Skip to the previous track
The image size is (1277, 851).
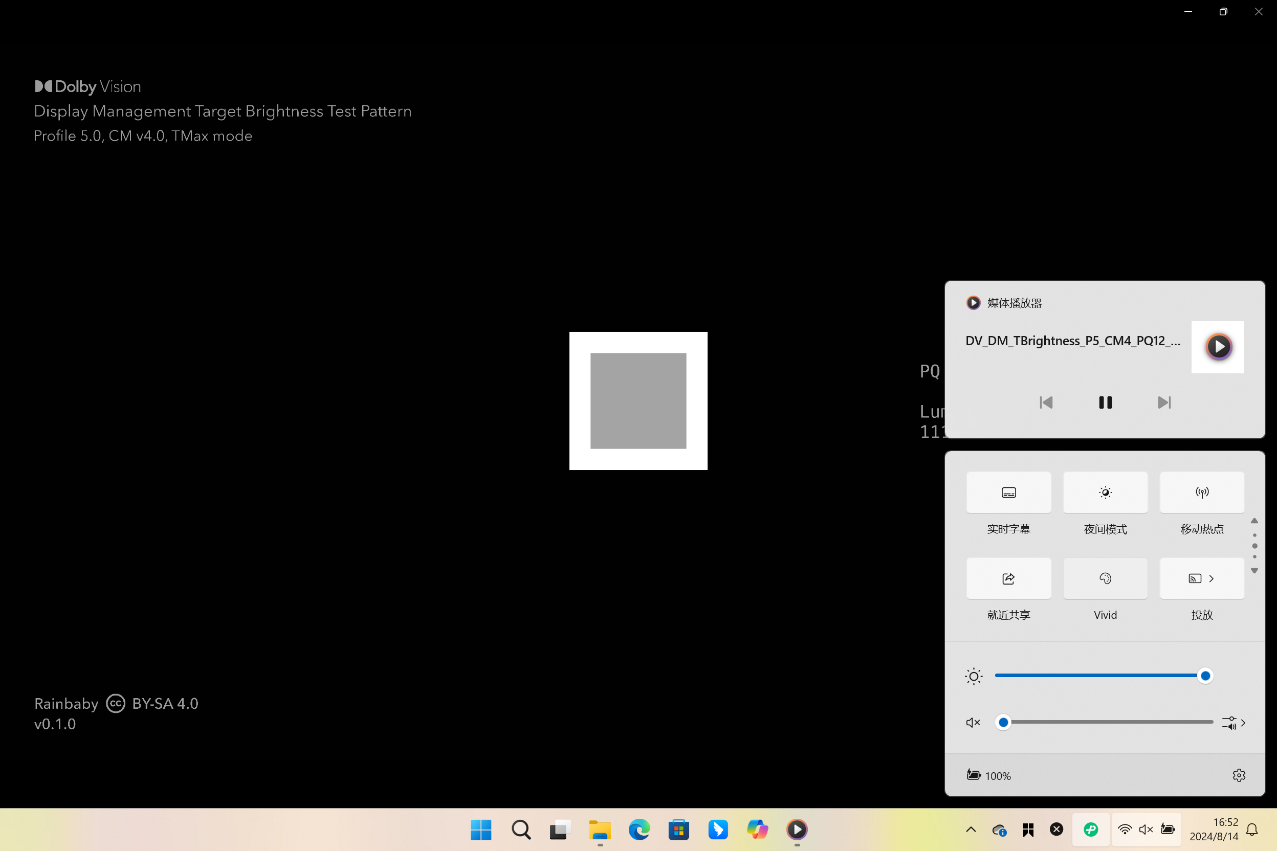point(1046,402)
